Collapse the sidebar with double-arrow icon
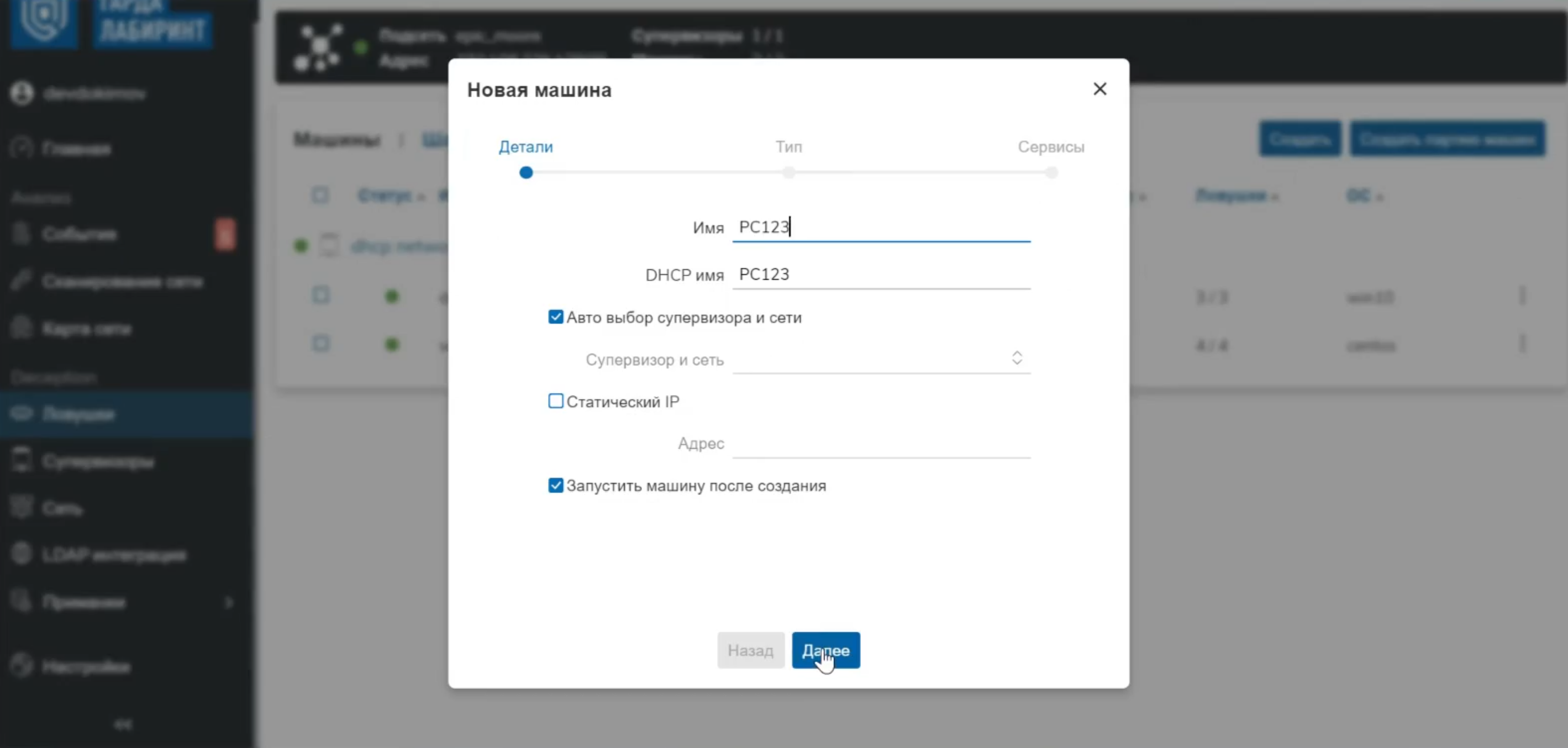The height and width of the screenshot is (748, 1568). 123,724
